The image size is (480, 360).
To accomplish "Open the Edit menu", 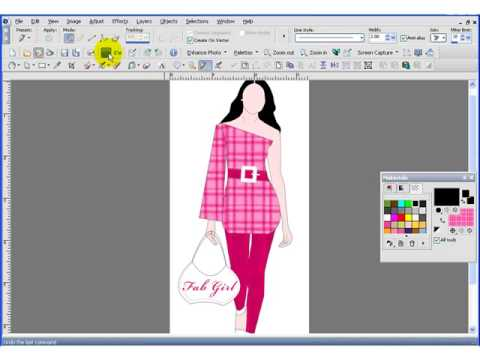I will (35, 21).
